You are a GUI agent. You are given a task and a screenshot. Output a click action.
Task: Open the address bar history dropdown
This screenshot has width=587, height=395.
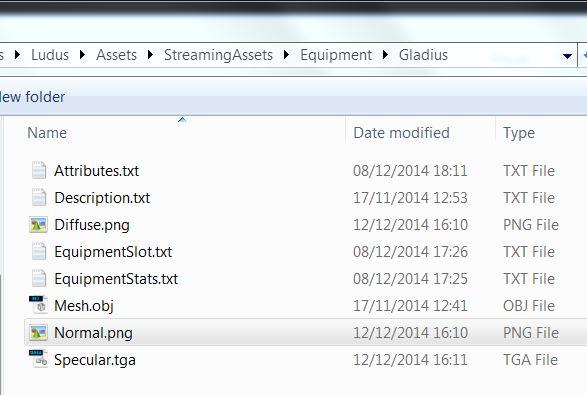pos(567,56)
